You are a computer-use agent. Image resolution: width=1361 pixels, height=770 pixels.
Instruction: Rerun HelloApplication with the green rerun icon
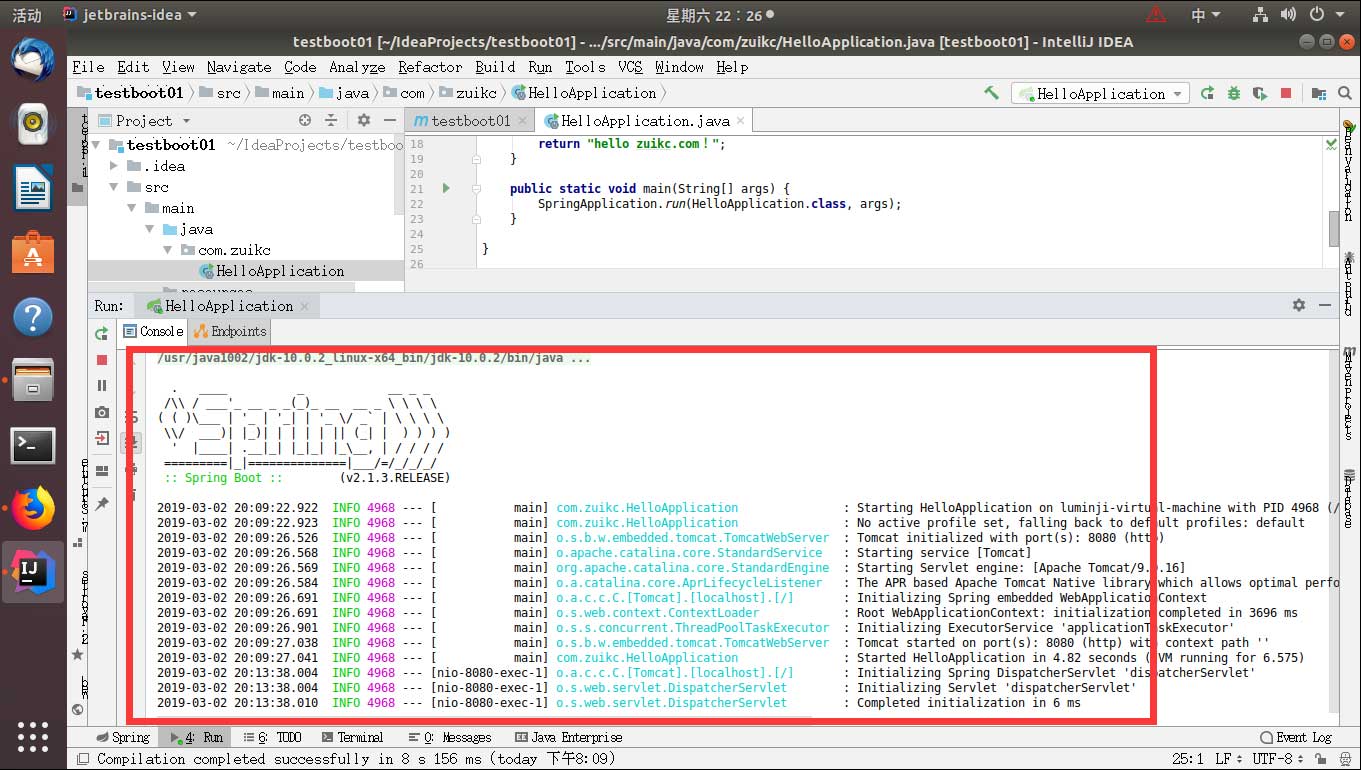(x=101, y=334)
